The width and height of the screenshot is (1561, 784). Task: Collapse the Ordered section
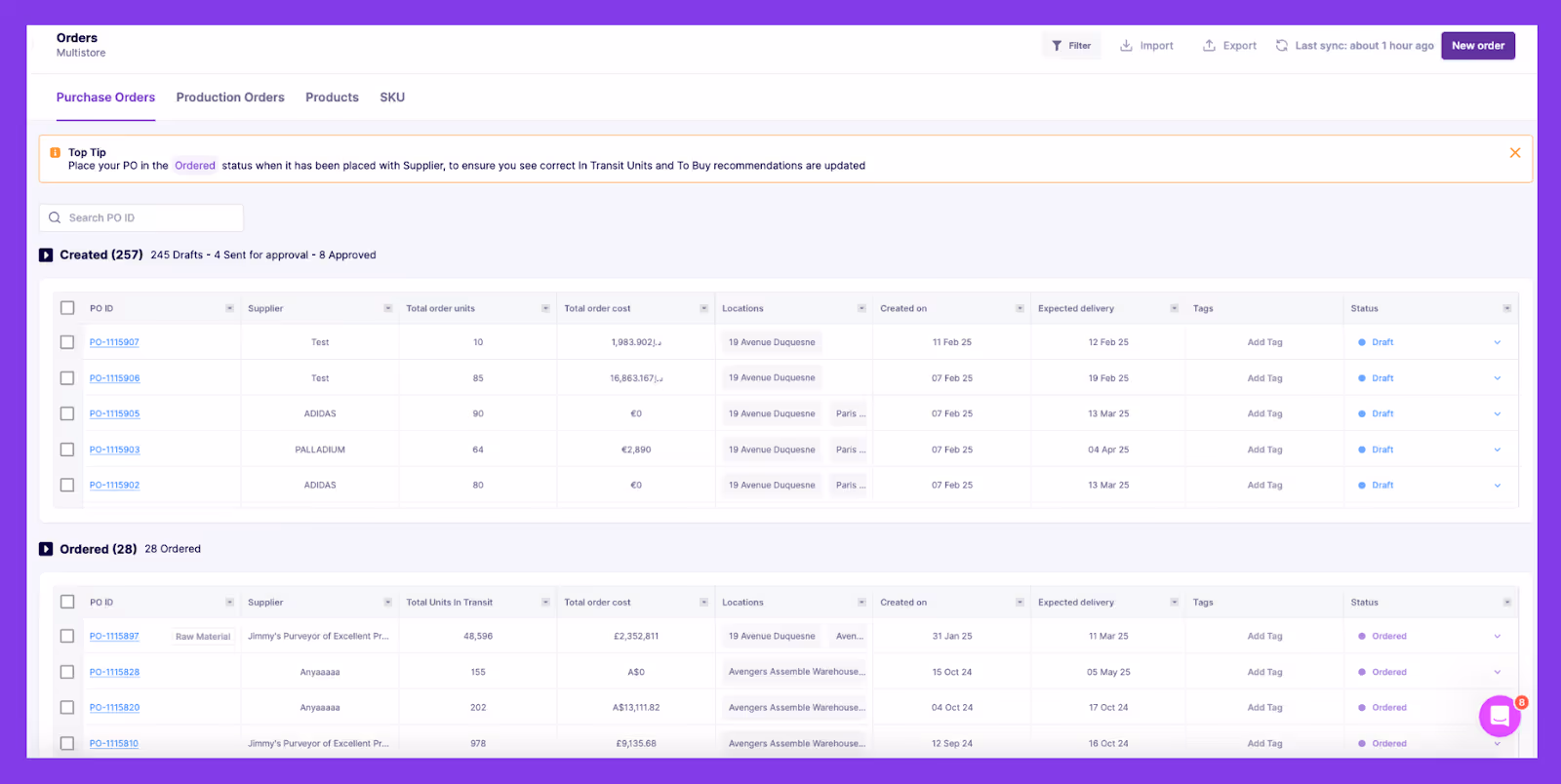(x=46, y=549)
